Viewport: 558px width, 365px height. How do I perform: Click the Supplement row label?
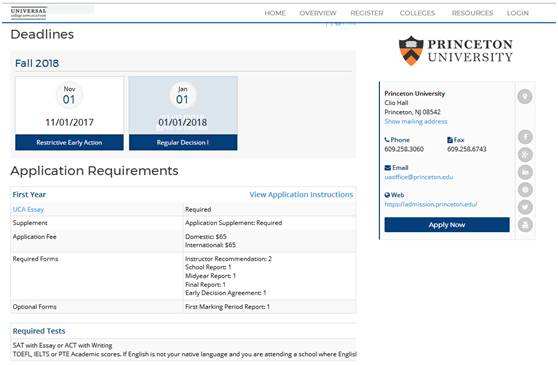coord(30,223)
